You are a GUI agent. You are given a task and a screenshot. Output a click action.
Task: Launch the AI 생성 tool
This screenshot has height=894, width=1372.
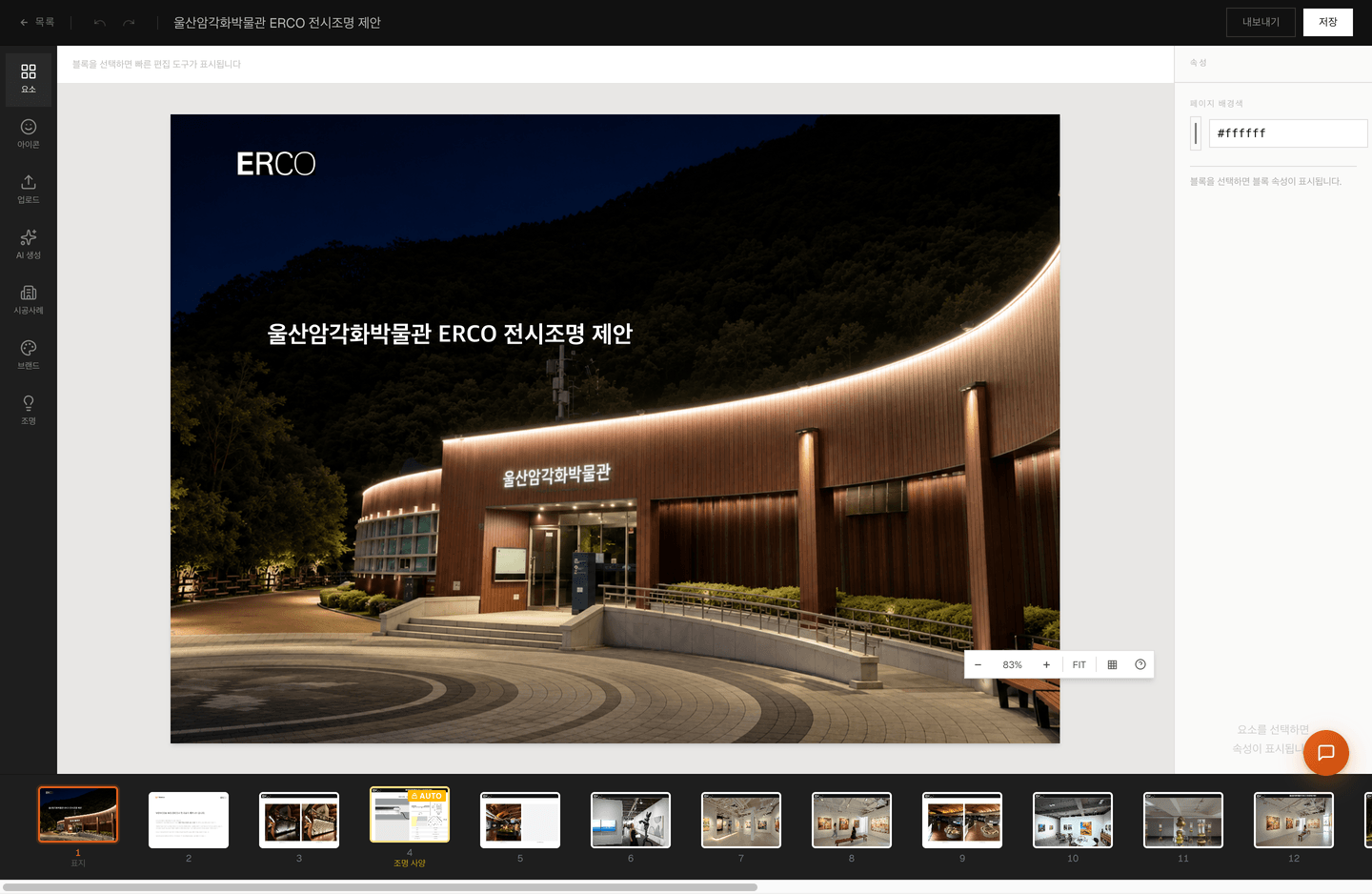pyautogui.click(x=29, y=245)
